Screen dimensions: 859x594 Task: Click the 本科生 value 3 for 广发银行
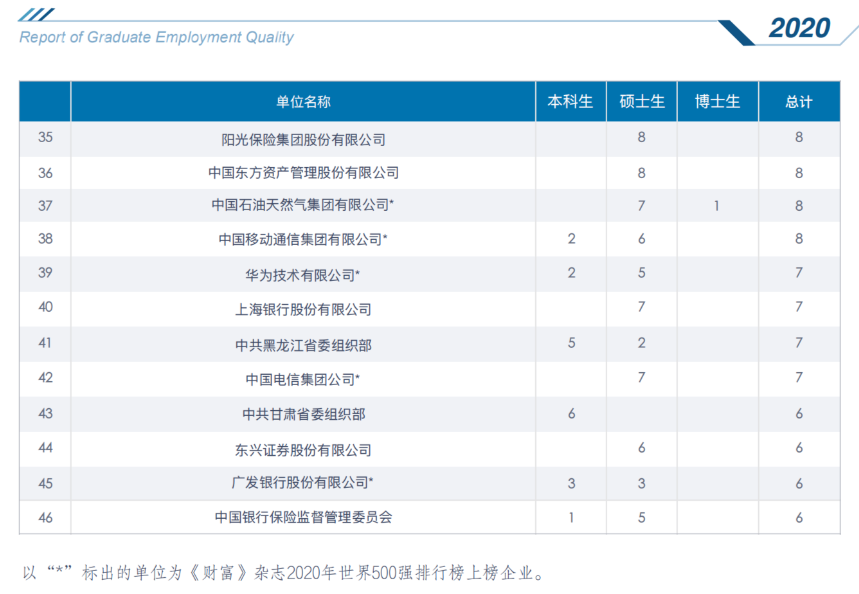pyautogui.click(x=571, y=483)
